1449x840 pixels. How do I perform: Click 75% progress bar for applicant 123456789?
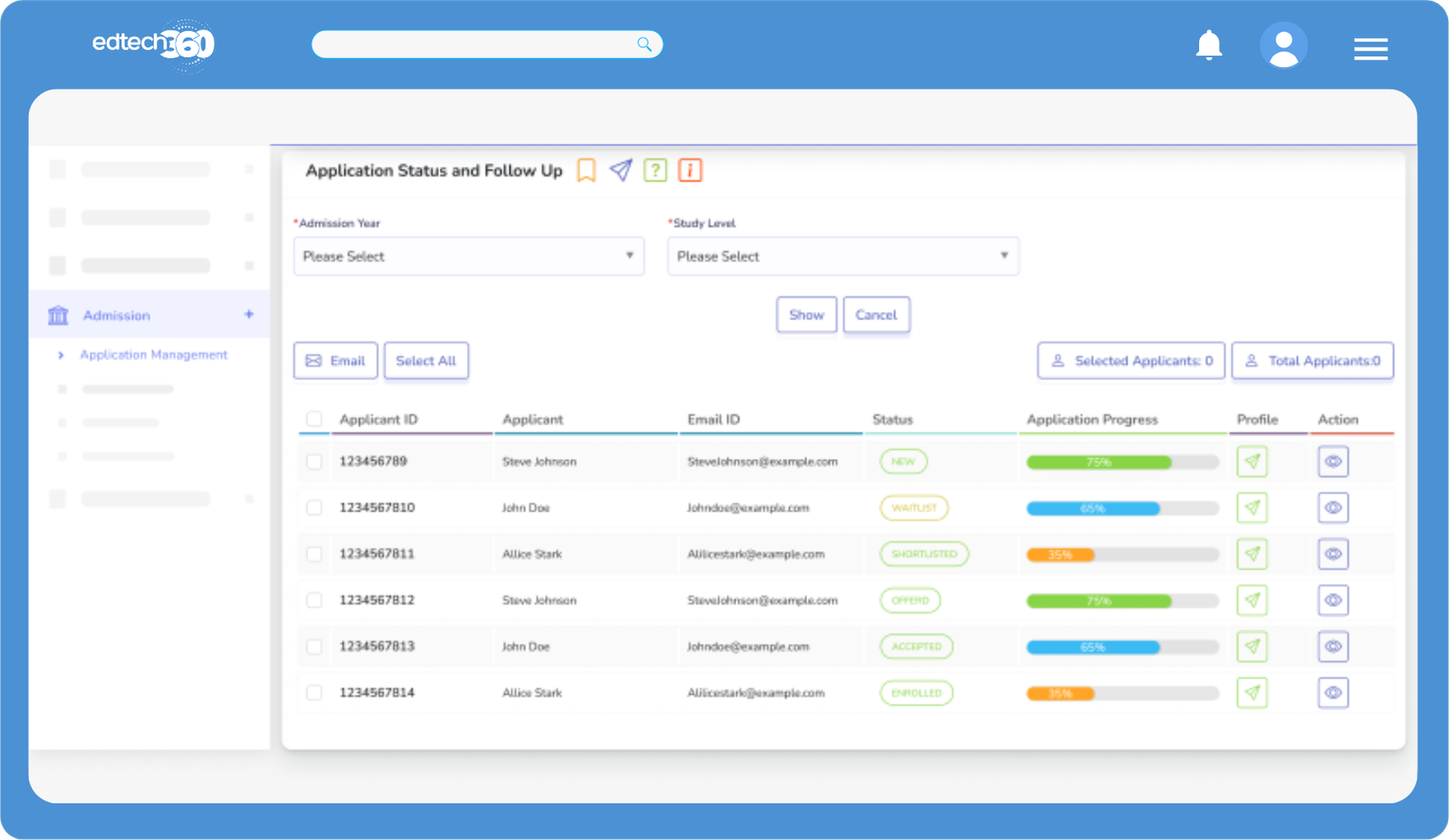1122,463
